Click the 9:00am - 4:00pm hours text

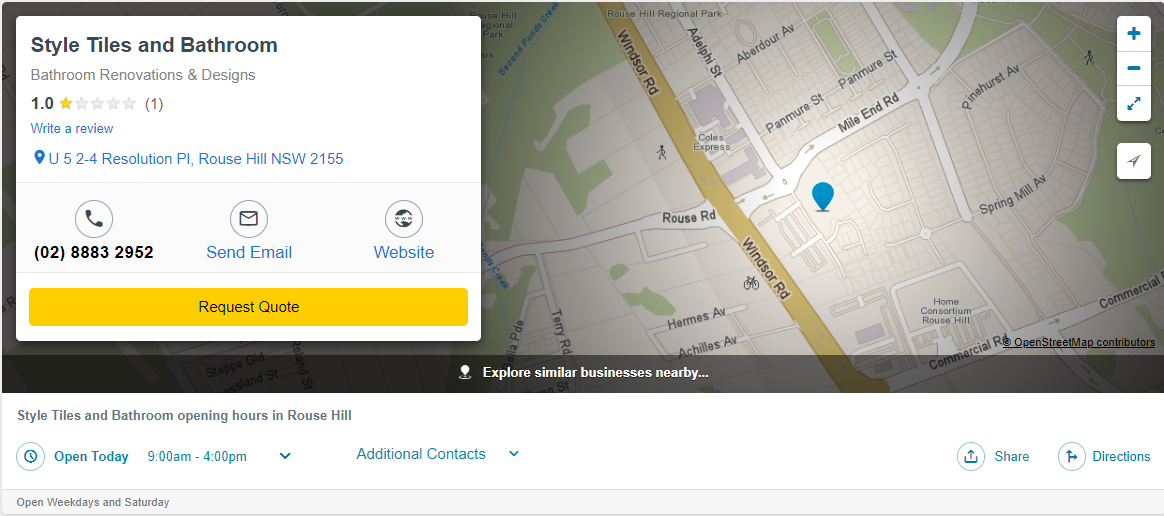[x=197, y=456]
